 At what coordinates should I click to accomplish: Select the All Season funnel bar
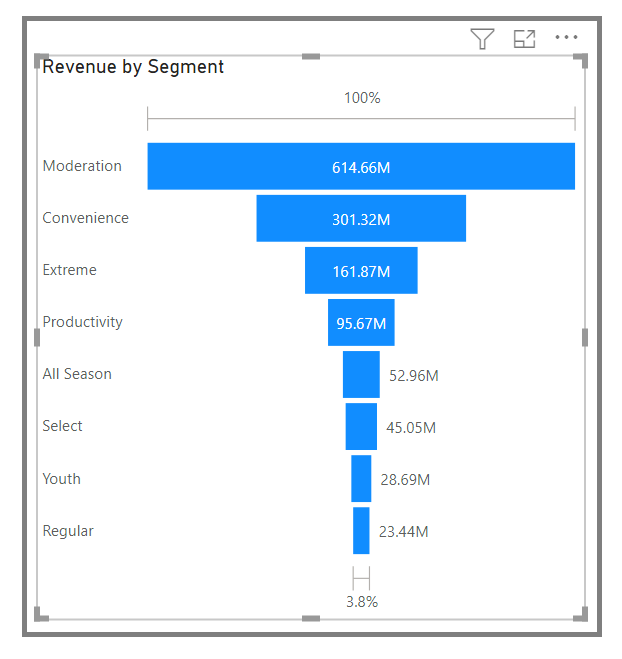pyautogui.click(x=361, y=374)
